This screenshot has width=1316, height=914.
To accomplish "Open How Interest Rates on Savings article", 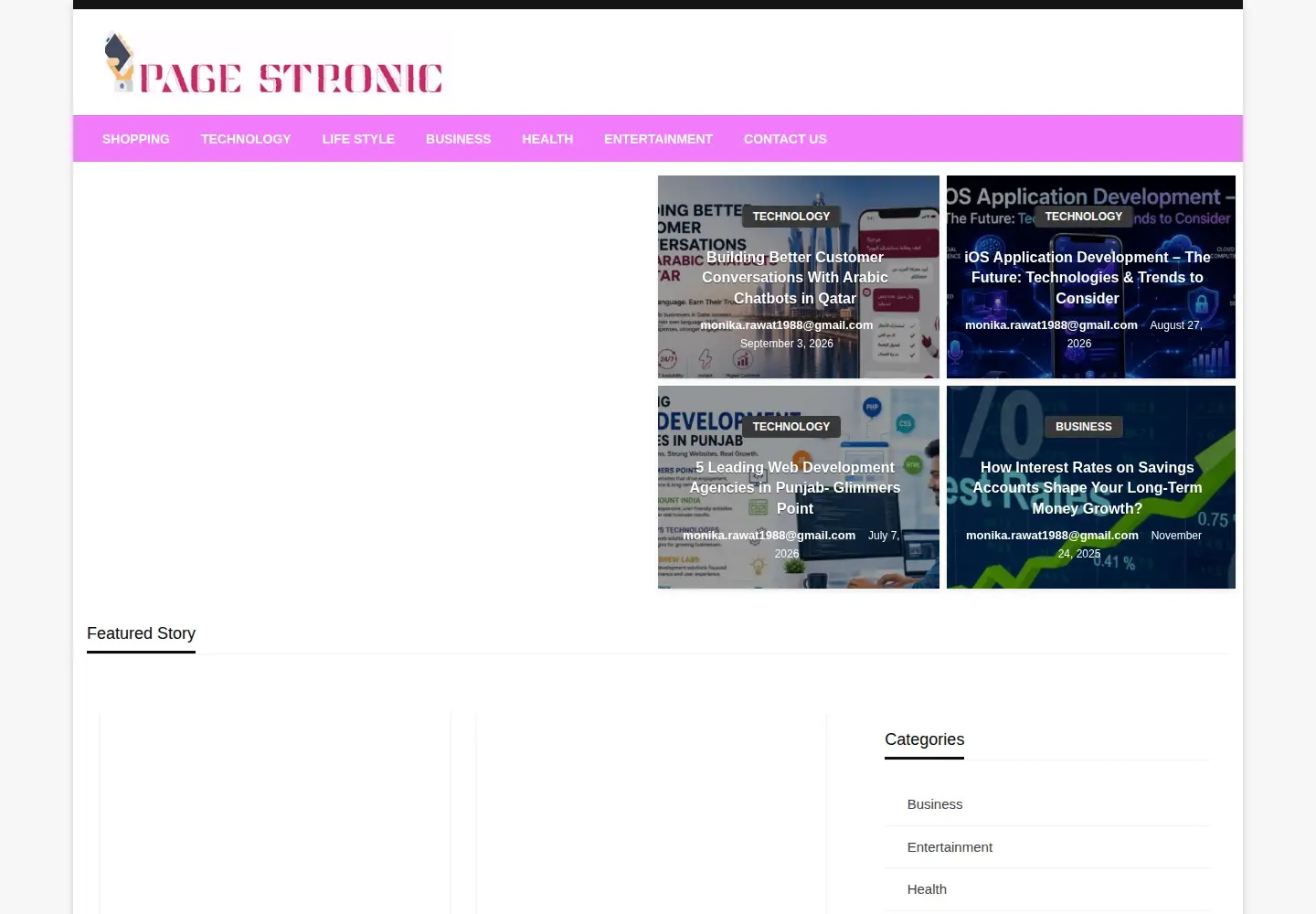I will pos(1088,488).
